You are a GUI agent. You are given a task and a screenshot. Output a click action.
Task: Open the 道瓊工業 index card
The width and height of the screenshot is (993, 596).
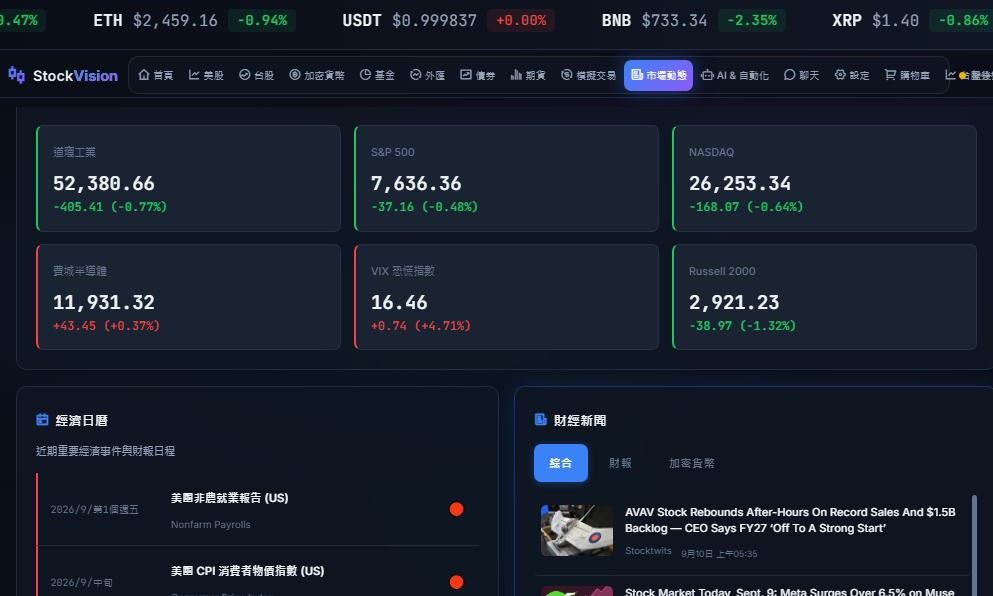pyautogui.click(x=189, y=178)
